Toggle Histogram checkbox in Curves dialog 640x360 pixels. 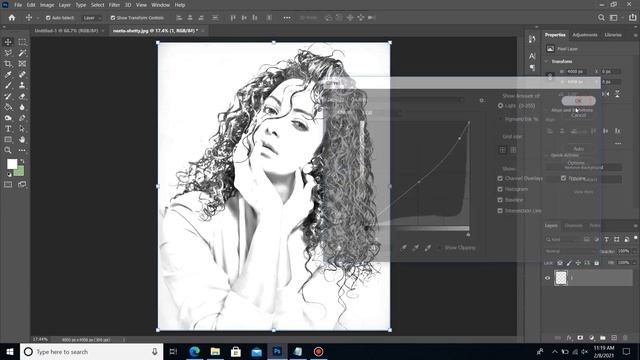tap(500, 189)
